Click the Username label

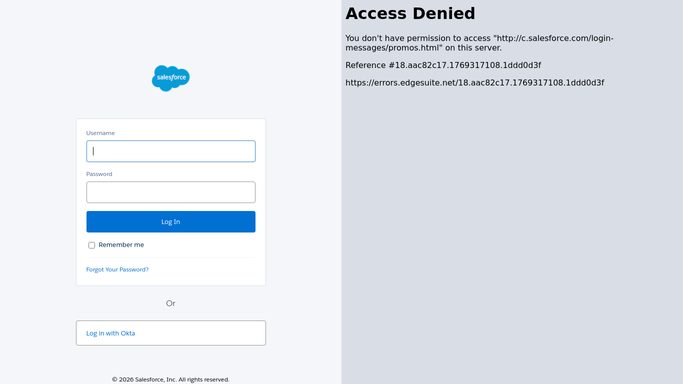(x=101, y=133)
